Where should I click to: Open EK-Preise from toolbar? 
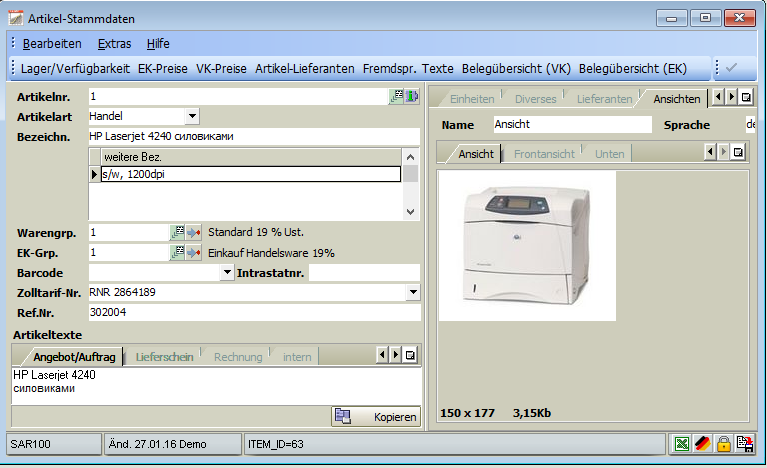point(163,68)
